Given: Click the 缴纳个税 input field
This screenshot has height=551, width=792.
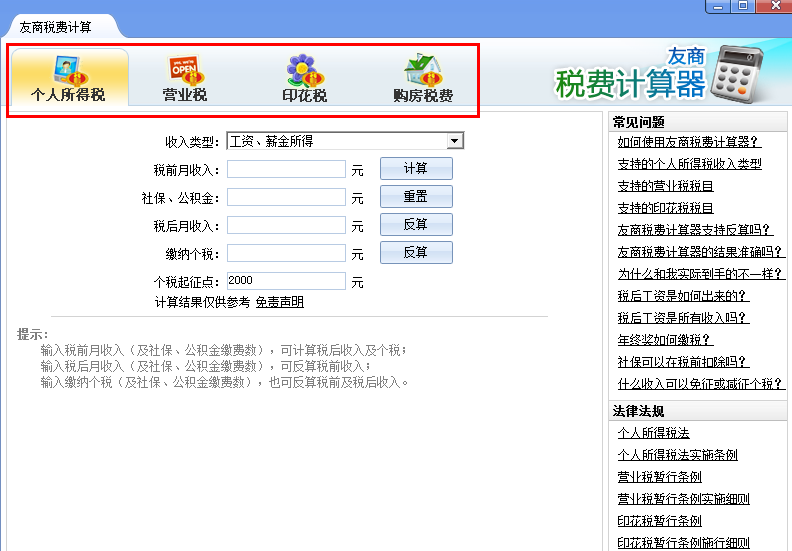Looking at the screenshot, I should coord(286,253).
